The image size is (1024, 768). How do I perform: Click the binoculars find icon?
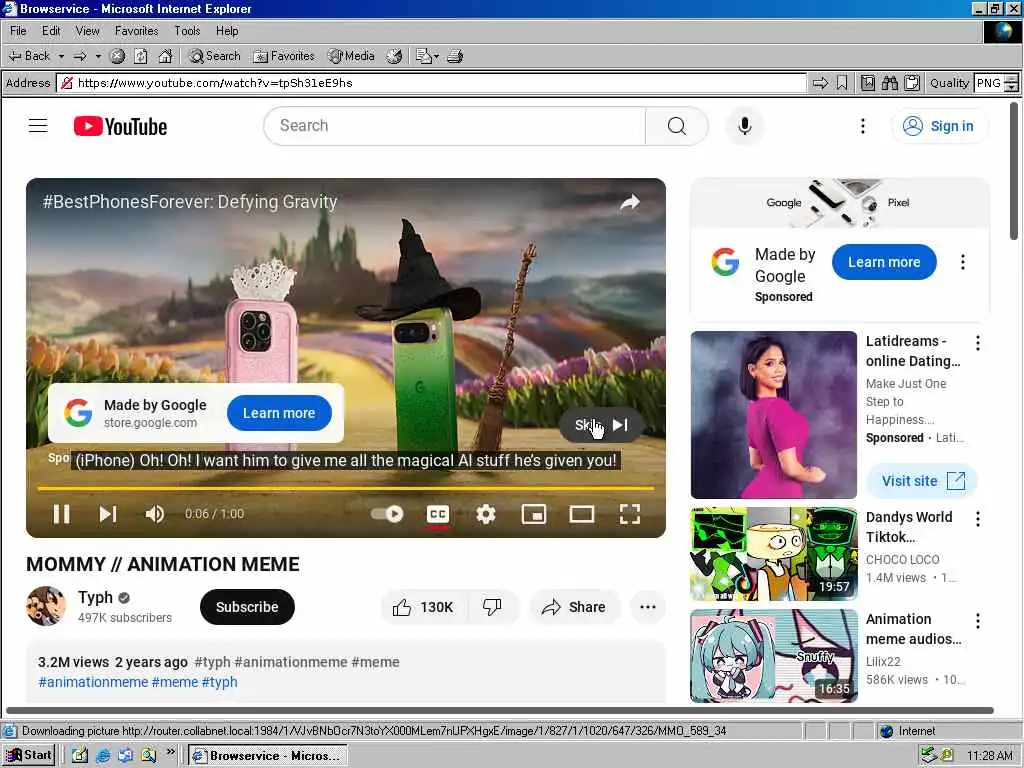tap(889, 83)
